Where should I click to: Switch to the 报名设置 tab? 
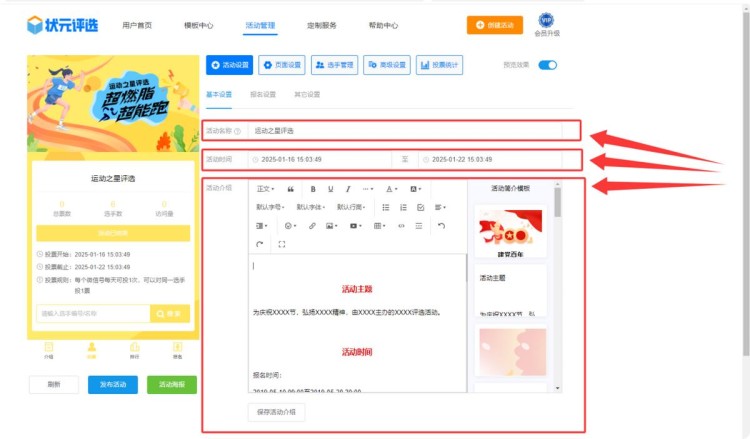click(263, 95)
